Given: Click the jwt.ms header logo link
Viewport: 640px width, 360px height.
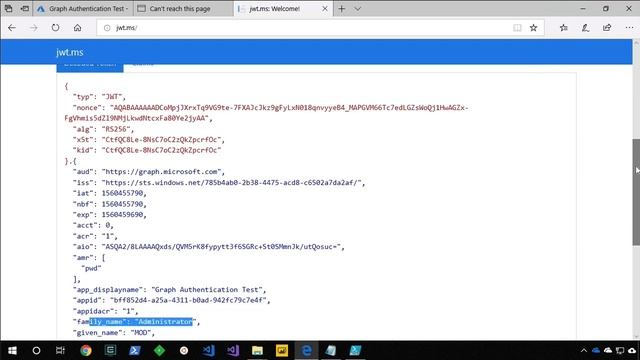Looking at the screenshot, I should click(x=70, y=52).
